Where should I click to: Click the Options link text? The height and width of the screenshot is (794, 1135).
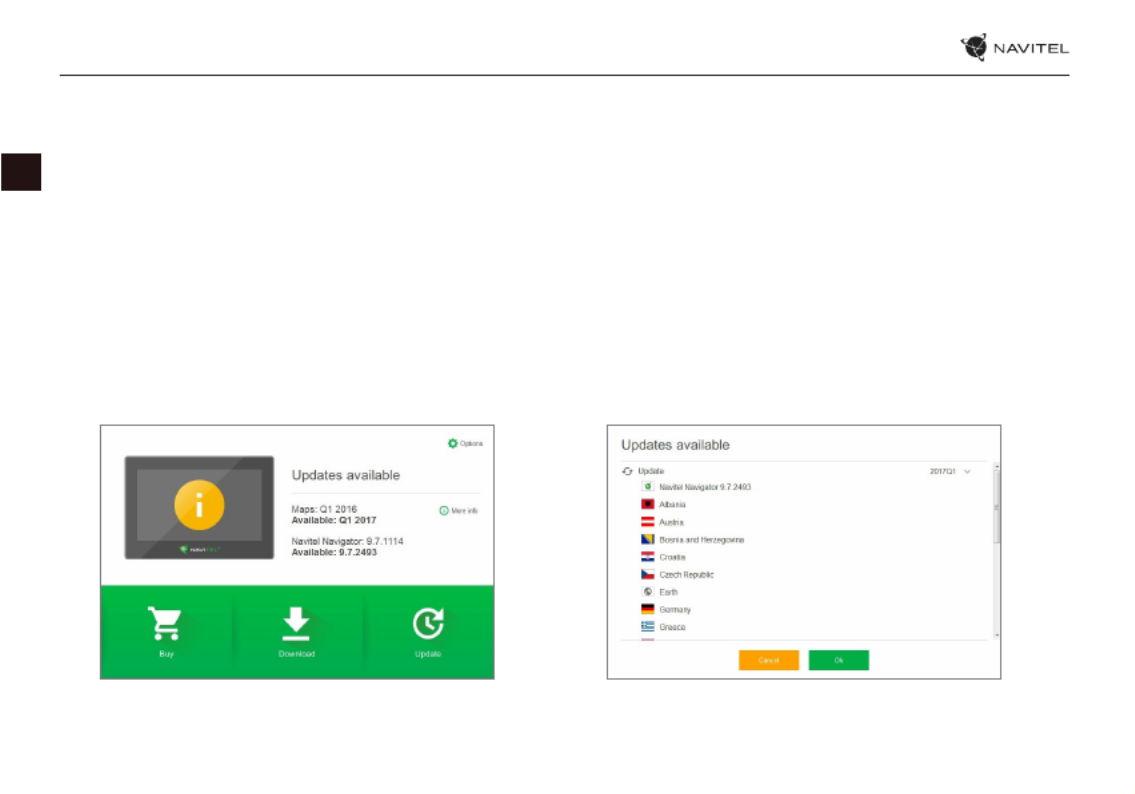[471, 444]
